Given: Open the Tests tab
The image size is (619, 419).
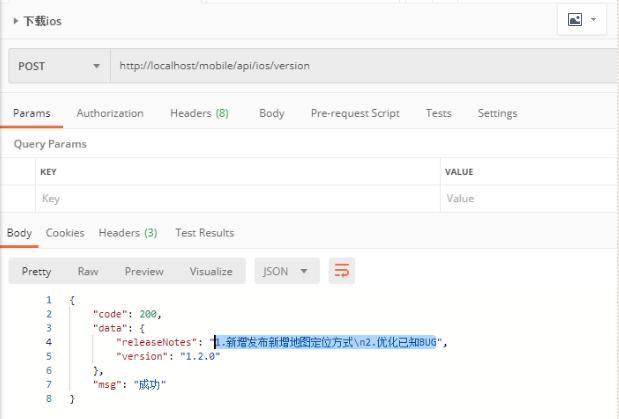Looking at the screenshot, I should coord(439,113).
